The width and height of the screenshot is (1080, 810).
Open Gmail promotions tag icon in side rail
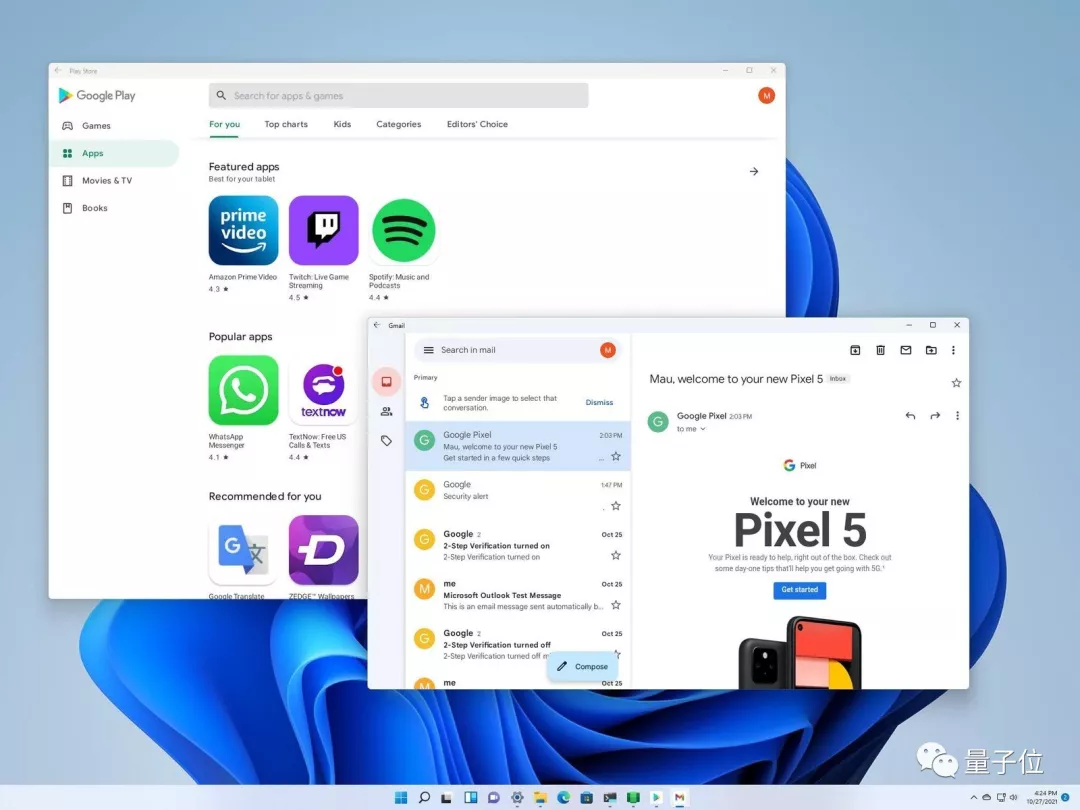(386, 441)
